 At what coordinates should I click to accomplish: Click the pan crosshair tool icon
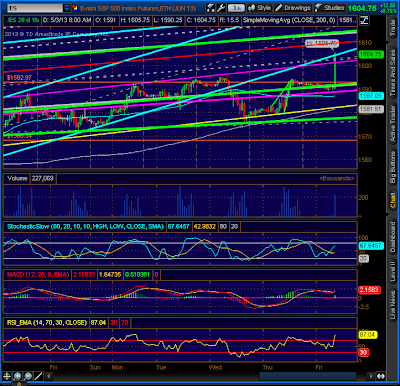pos(7,376)
